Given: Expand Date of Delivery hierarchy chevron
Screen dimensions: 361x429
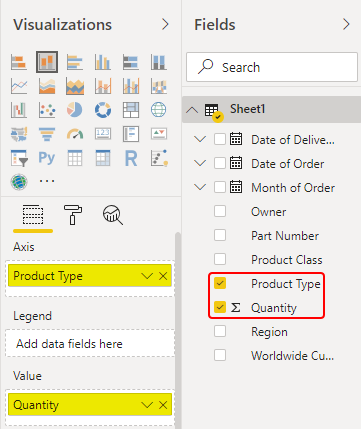Looking at the screenshot, I should (x=200, y=139).
